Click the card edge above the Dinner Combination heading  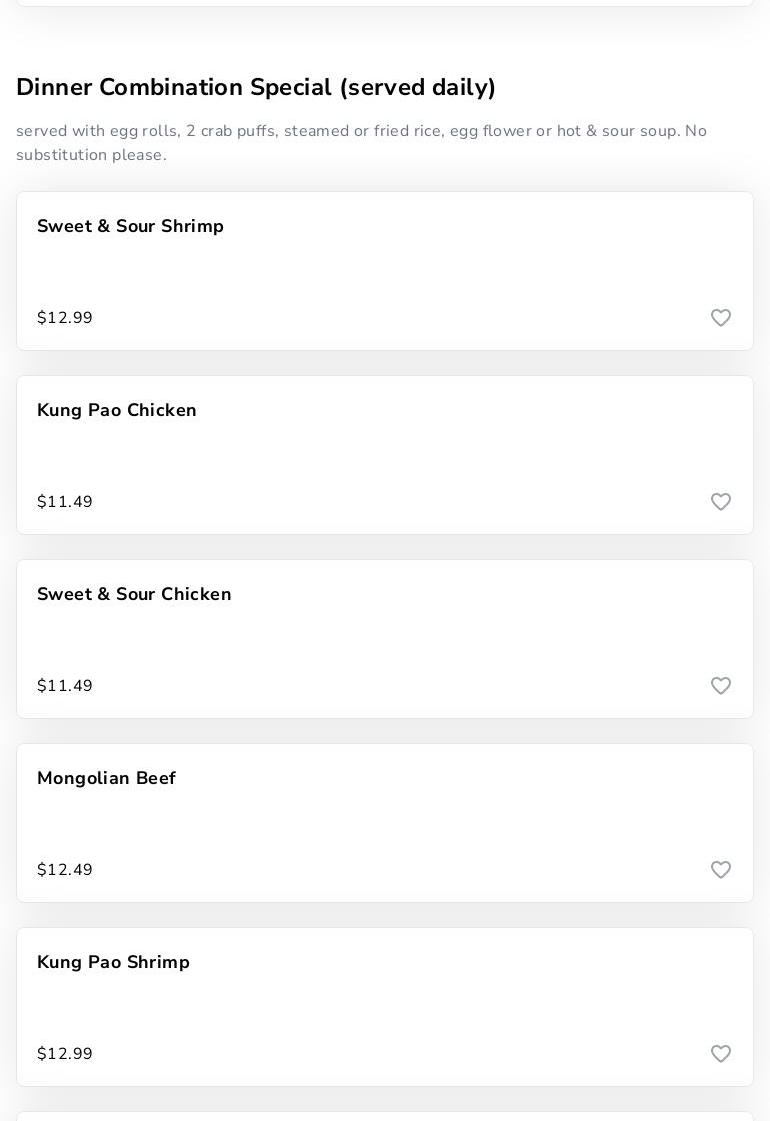tap(385, 3)
